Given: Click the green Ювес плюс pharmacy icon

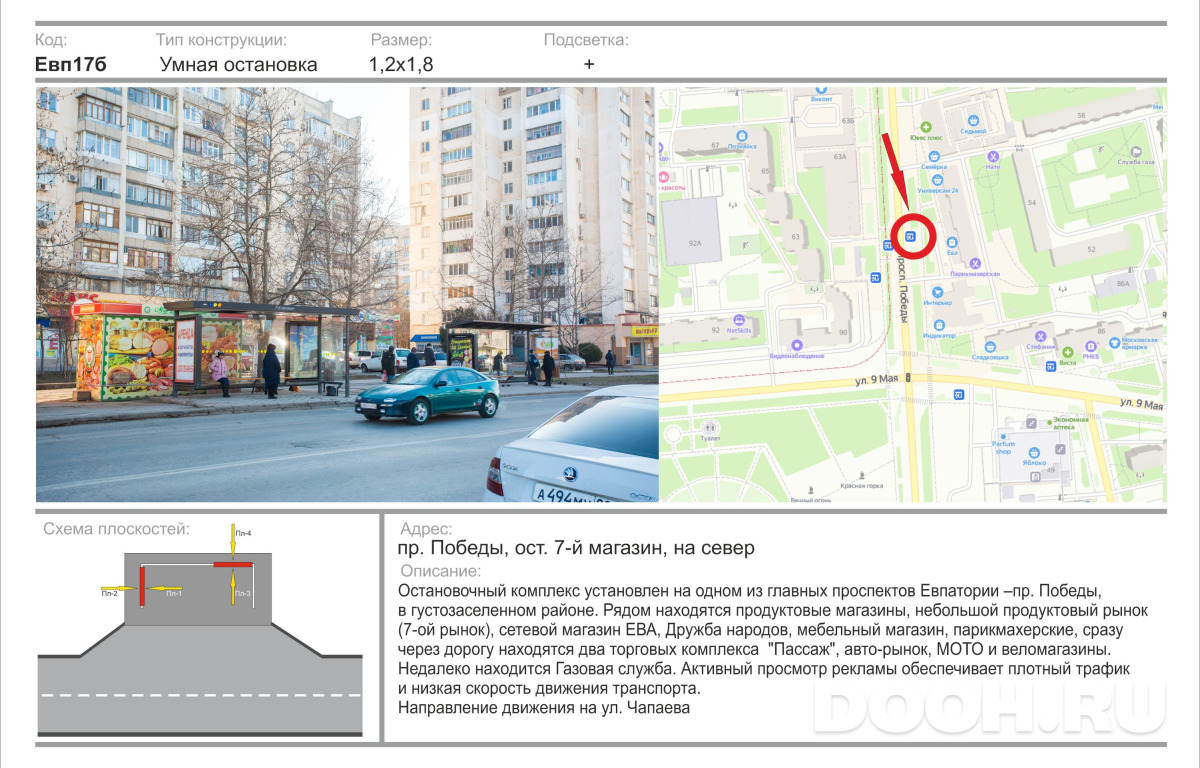Looking at the screenshot, I should point(926,127).
